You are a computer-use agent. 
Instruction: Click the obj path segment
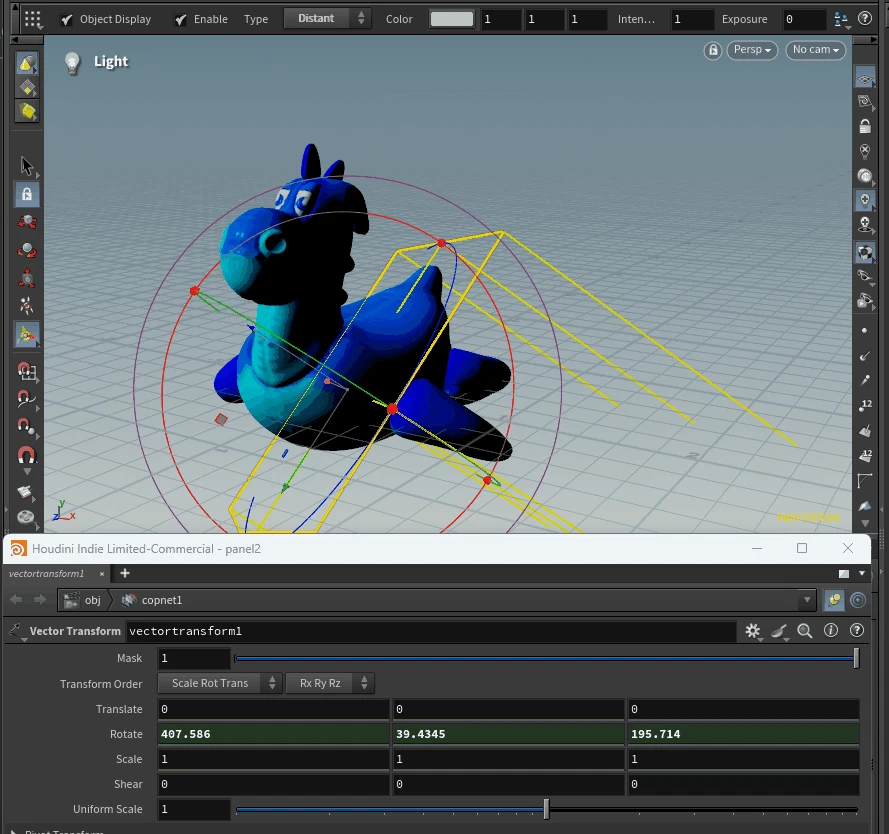pos(83,600)
